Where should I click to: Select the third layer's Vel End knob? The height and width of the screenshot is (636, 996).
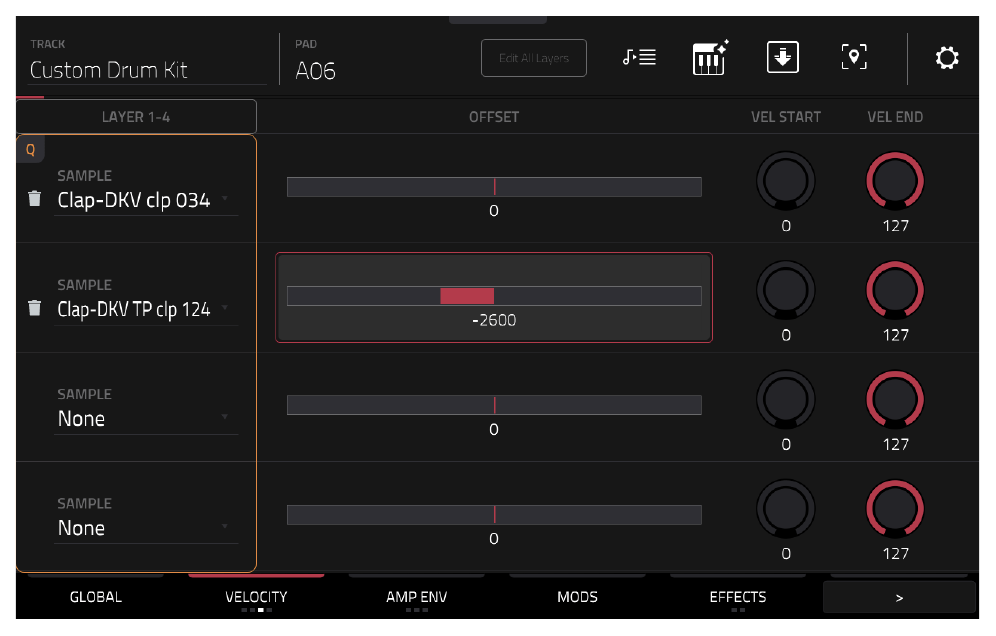pyautogui.click(x=895, y=399)
